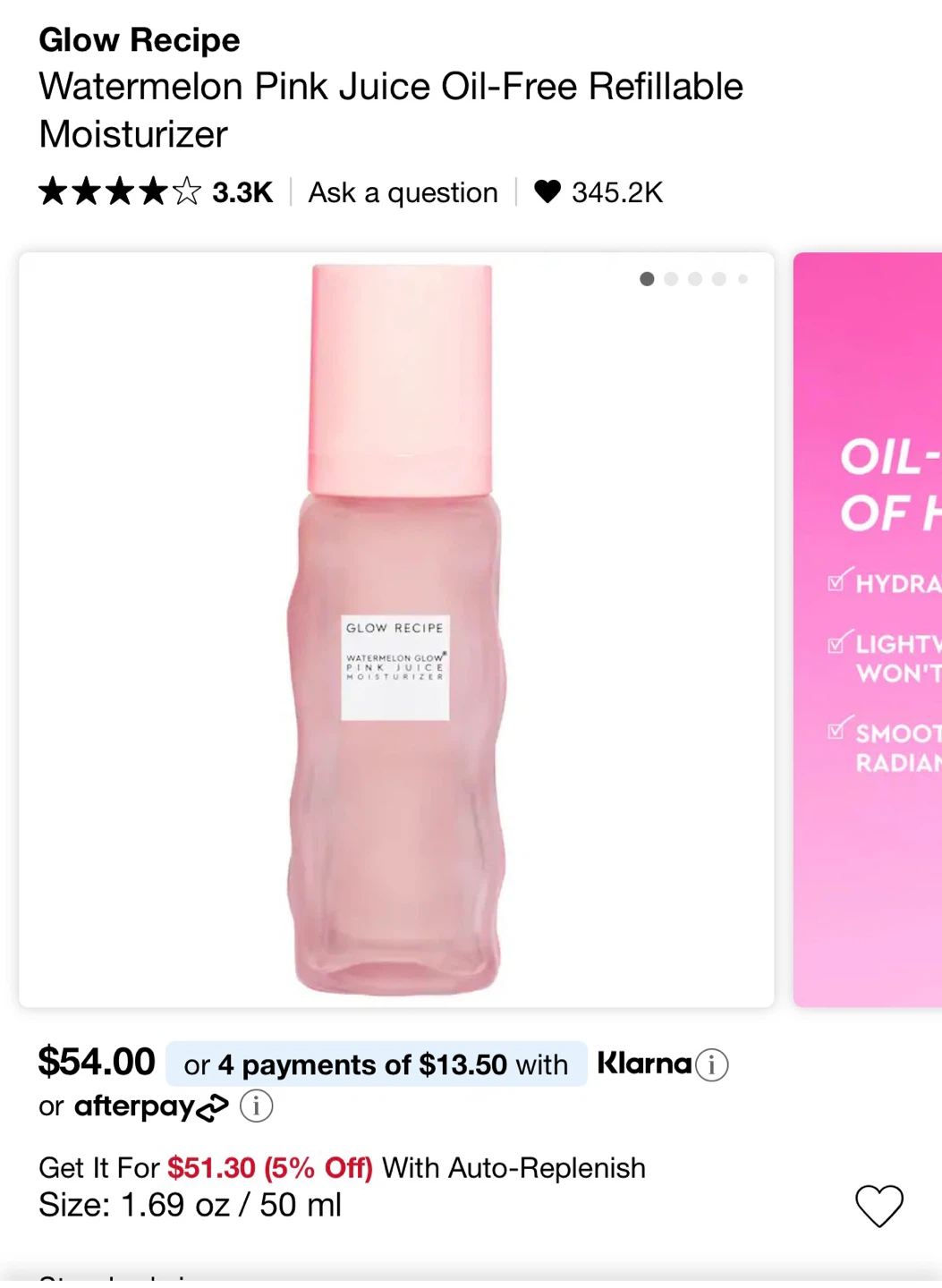Click the fifth star in the rating

[185, 191]
